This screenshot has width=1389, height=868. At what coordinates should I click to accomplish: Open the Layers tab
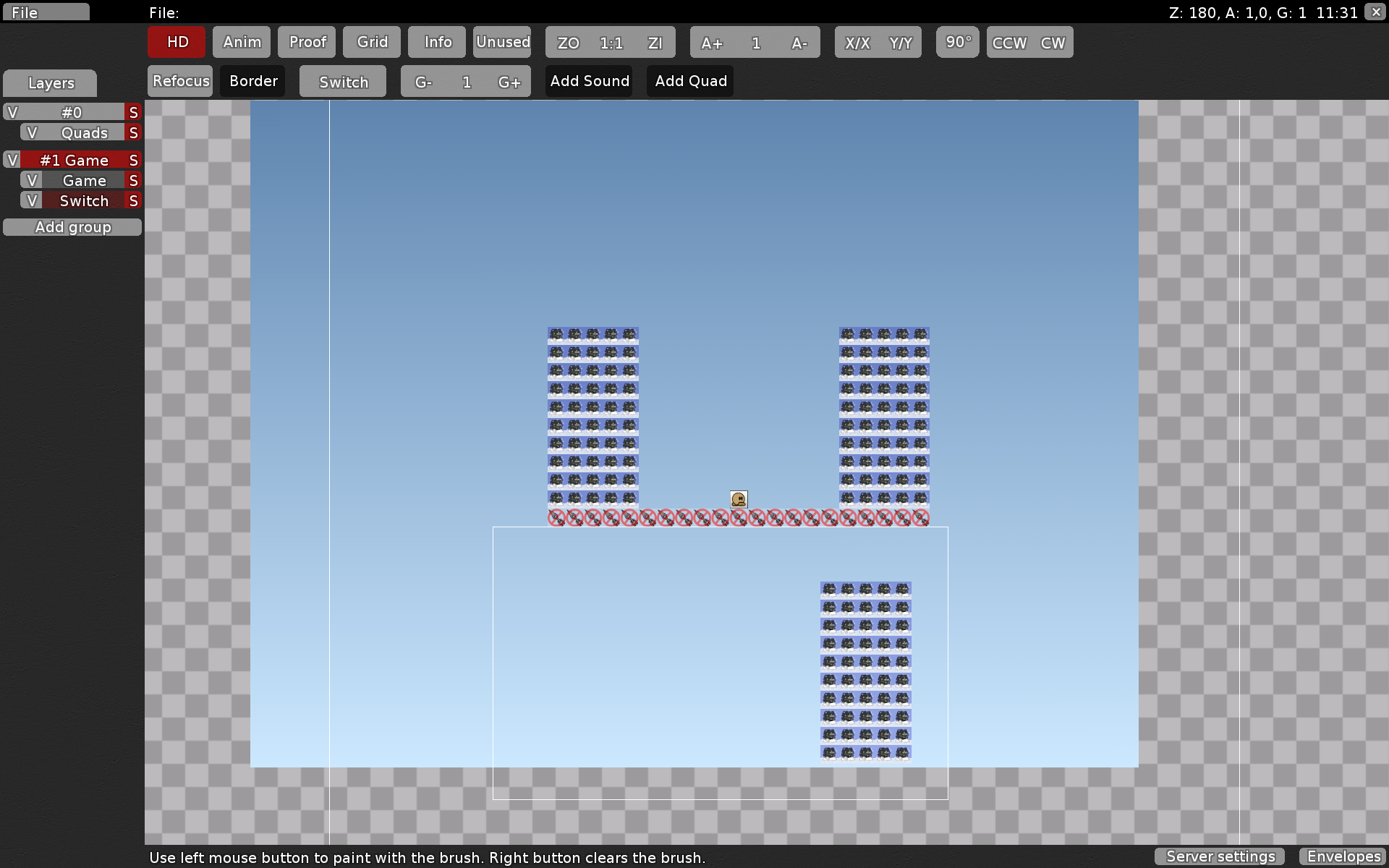[51, 83]
